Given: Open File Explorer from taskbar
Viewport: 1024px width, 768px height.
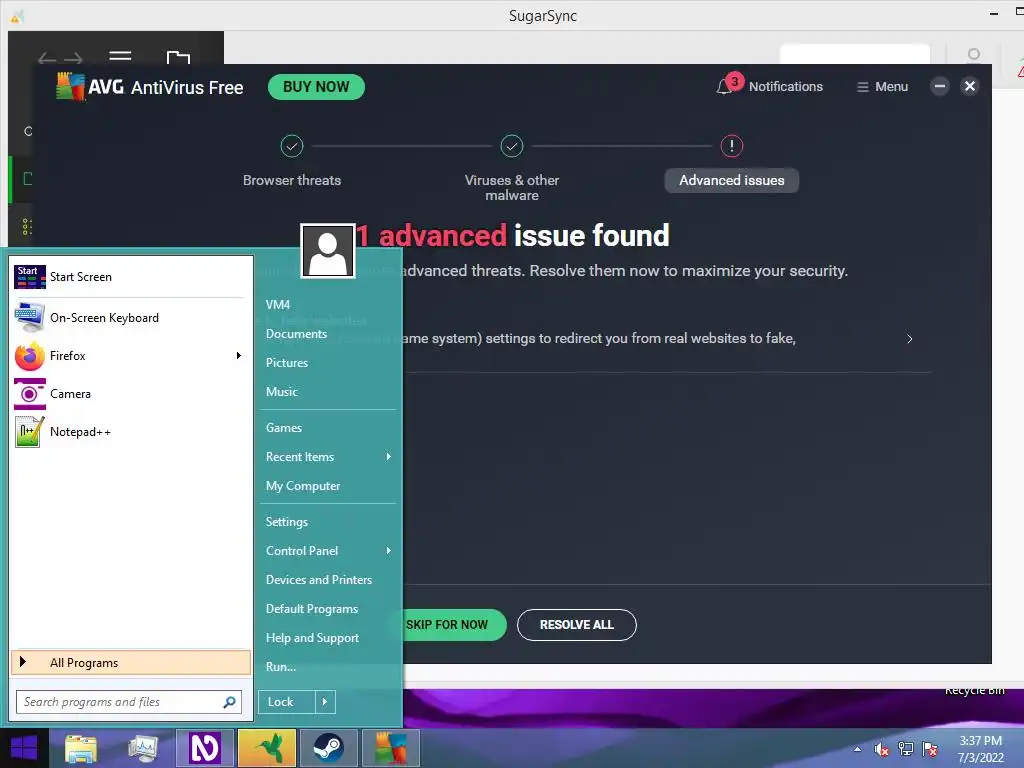Looking at the screenshot, I should point(81,749).
